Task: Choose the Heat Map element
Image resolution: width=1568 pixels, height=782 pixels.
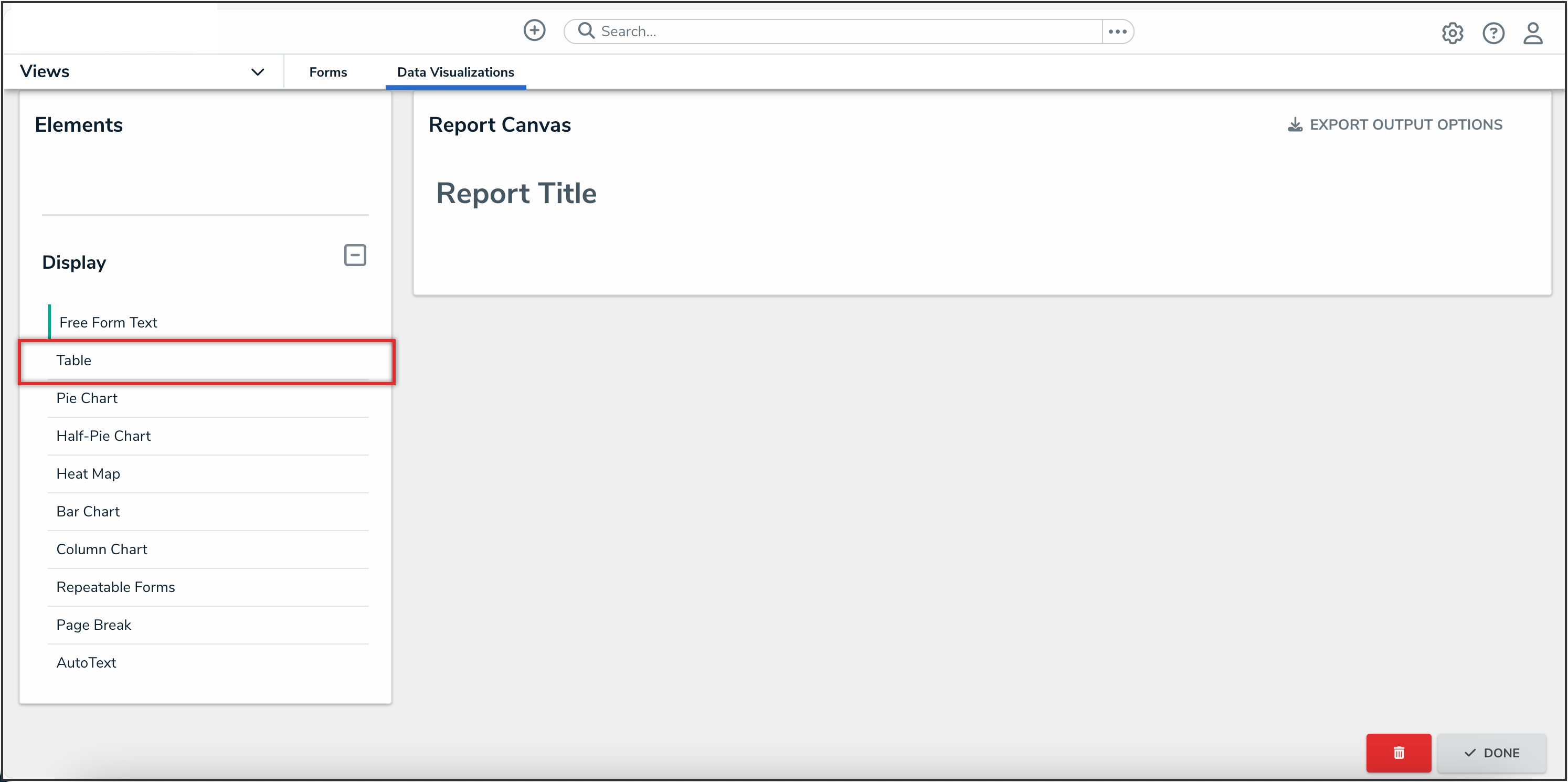Action: [x=88, y=473]
